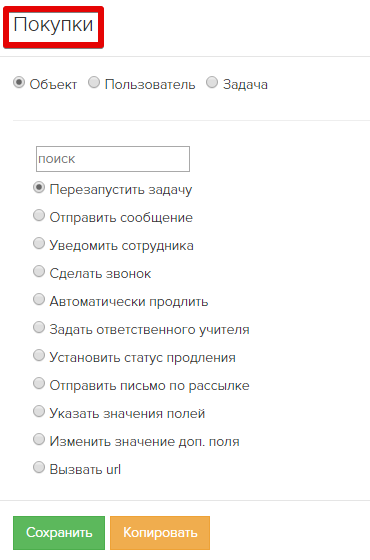Select Перезапустить задачу action

39,188
